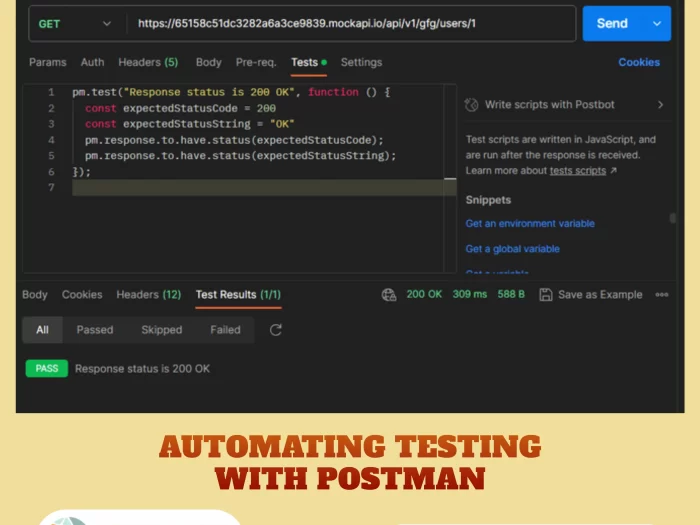The width and height of the screenshot is (700, 525).
Task: Go to the request Body tab
Action: [x=208, y=62]
